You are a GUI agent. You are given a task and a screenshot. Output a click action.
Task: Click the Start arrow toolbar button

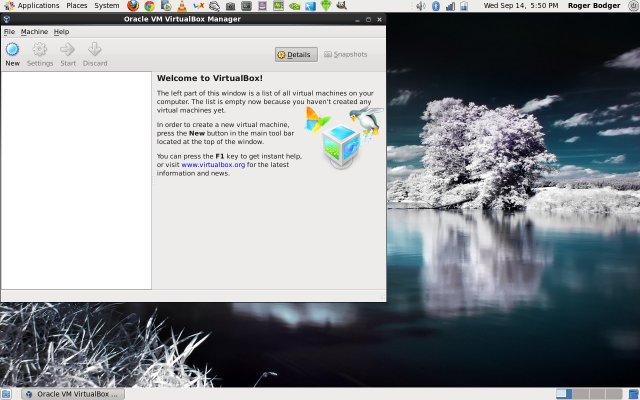(68, 55)
